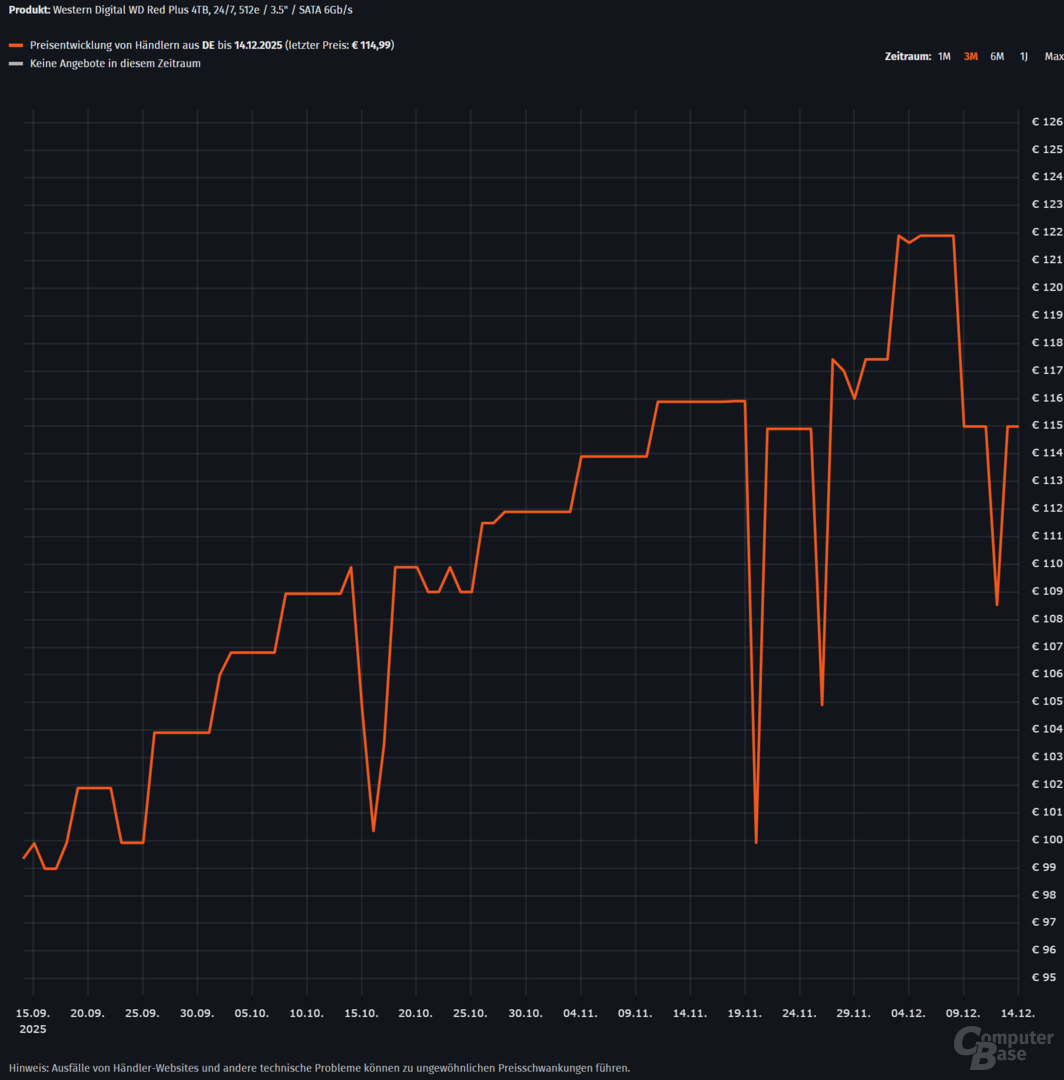Screen dimensions: 1064x1080
Task: Click the ComputerBase logo watermark
Action: (x=1002, y=1048)
